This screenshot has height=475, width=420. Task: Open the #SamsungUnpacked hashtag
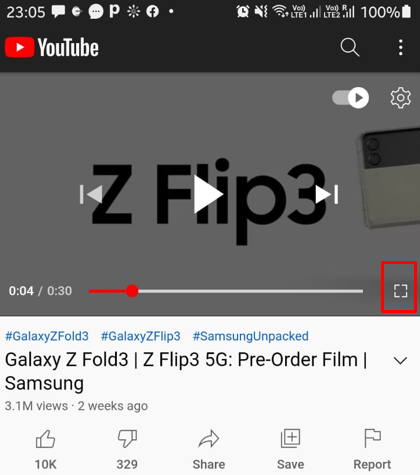tap(251, 336)
